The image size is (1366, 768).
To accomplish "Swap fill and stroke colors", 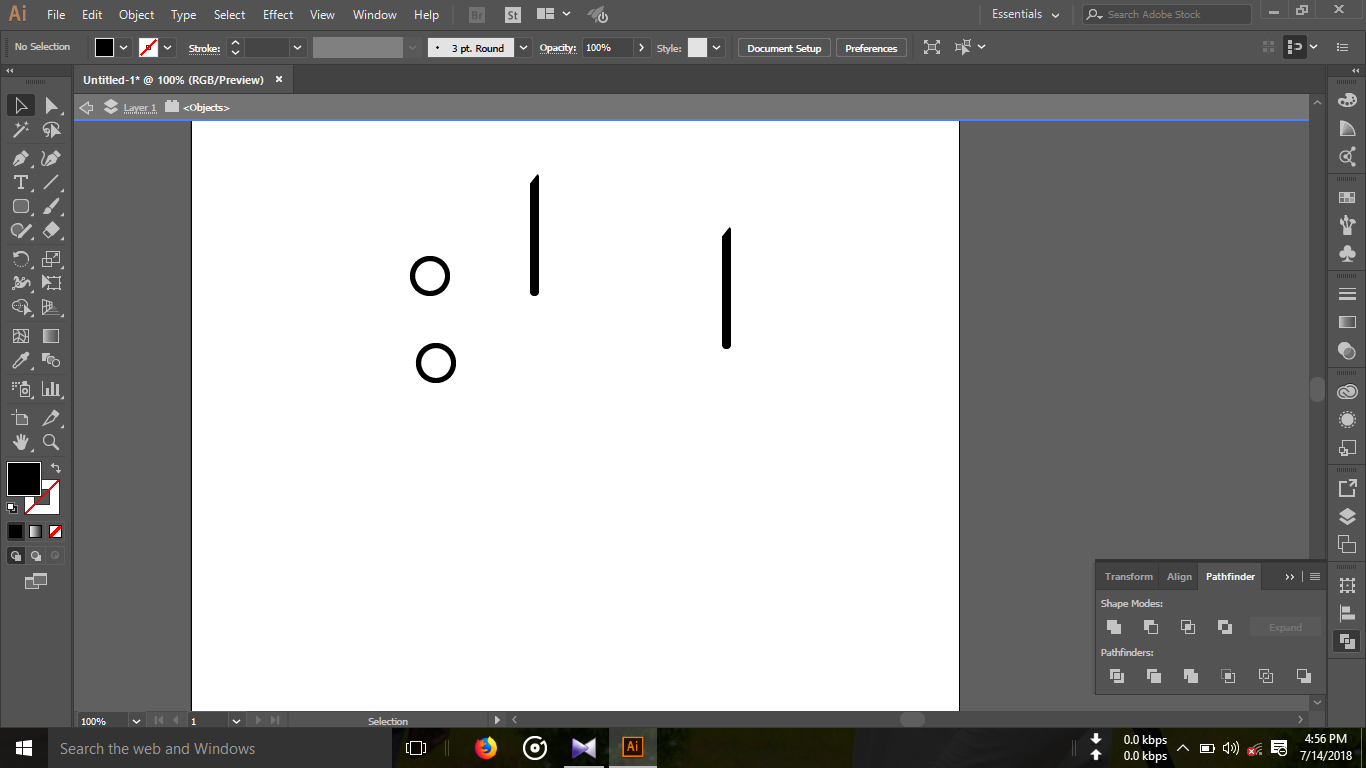I will 57,467.
